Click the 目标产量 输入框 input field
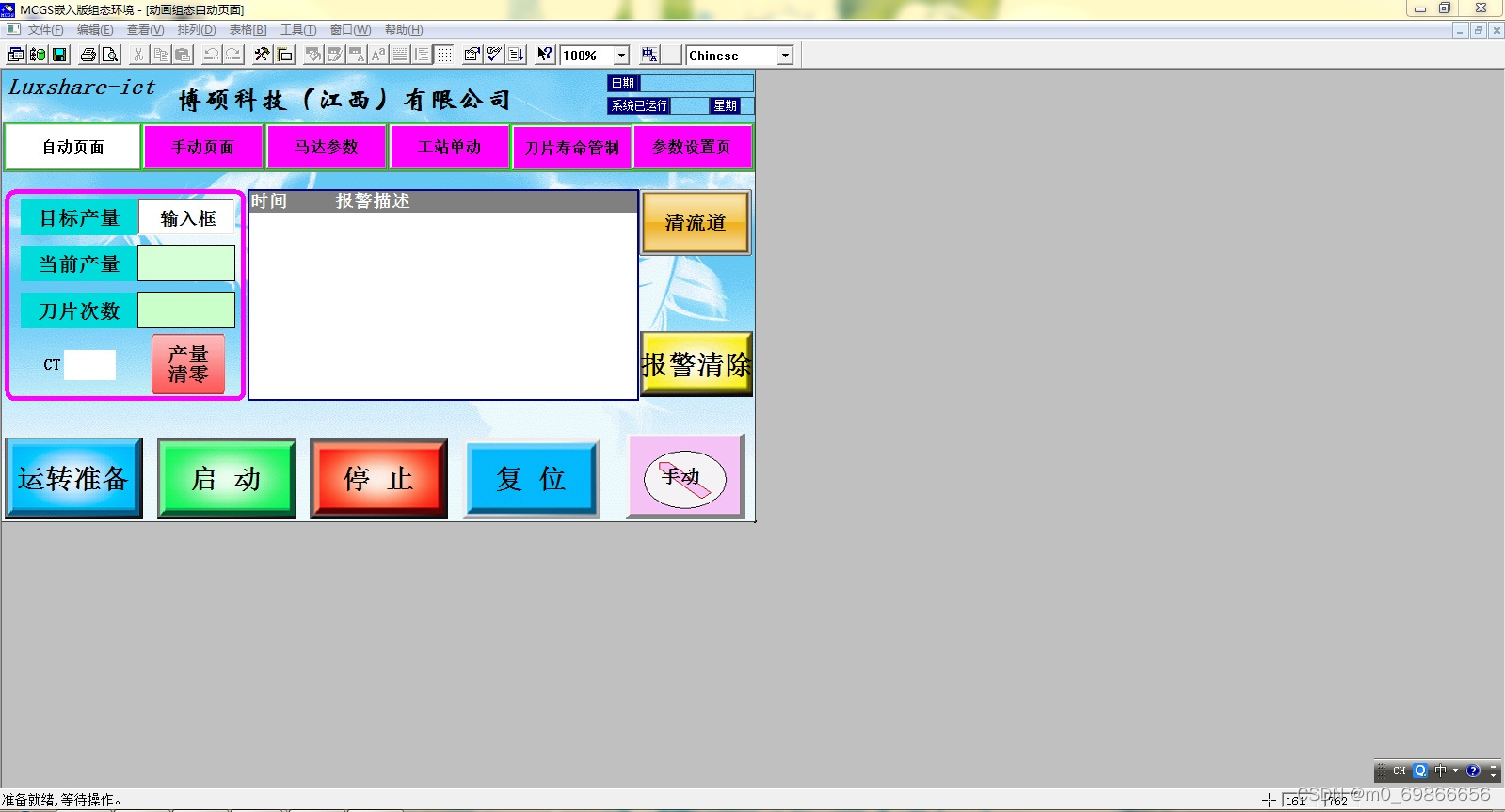The image size is (1505, 812). tap(187, 218)
